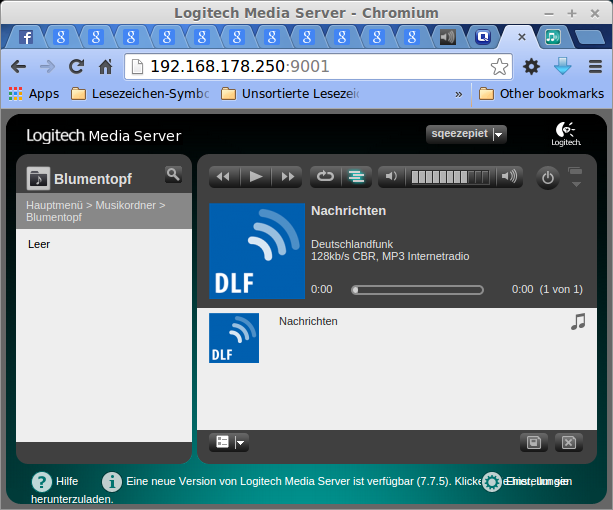Save the current playlist
The height and width of the screenshot is (510, 613).
tap(534, 442)
